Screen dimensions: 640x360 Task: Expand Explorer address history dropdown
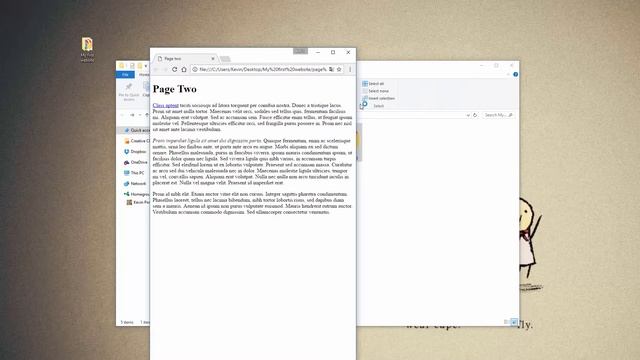pos(468,116)
